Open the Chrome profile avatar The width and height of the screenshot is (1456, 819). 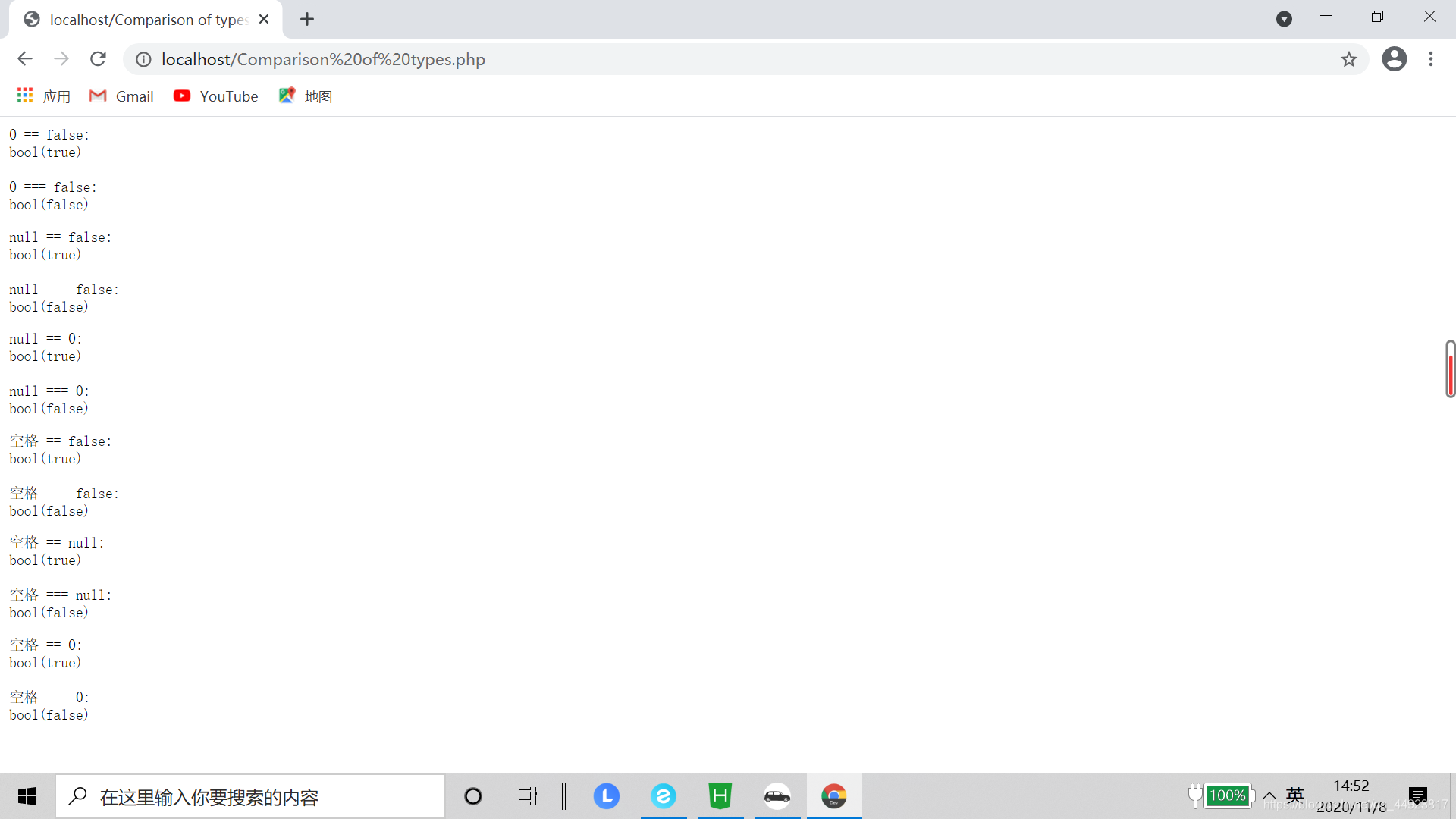pos(1394,59)
